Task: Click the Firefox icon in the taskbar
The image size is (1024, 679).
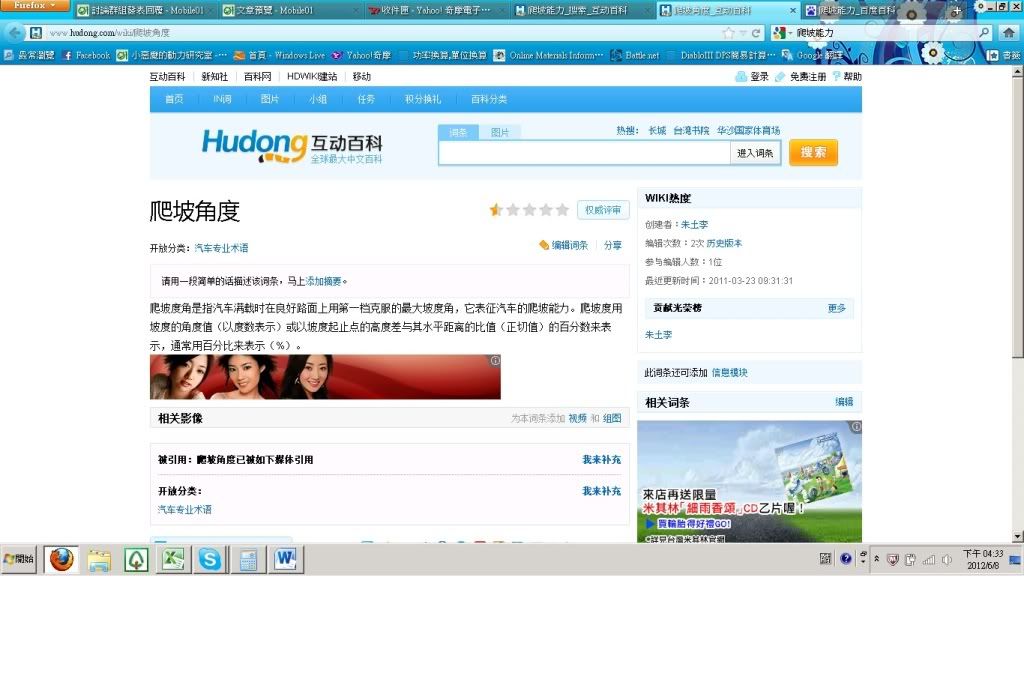Action: (61, 560)
